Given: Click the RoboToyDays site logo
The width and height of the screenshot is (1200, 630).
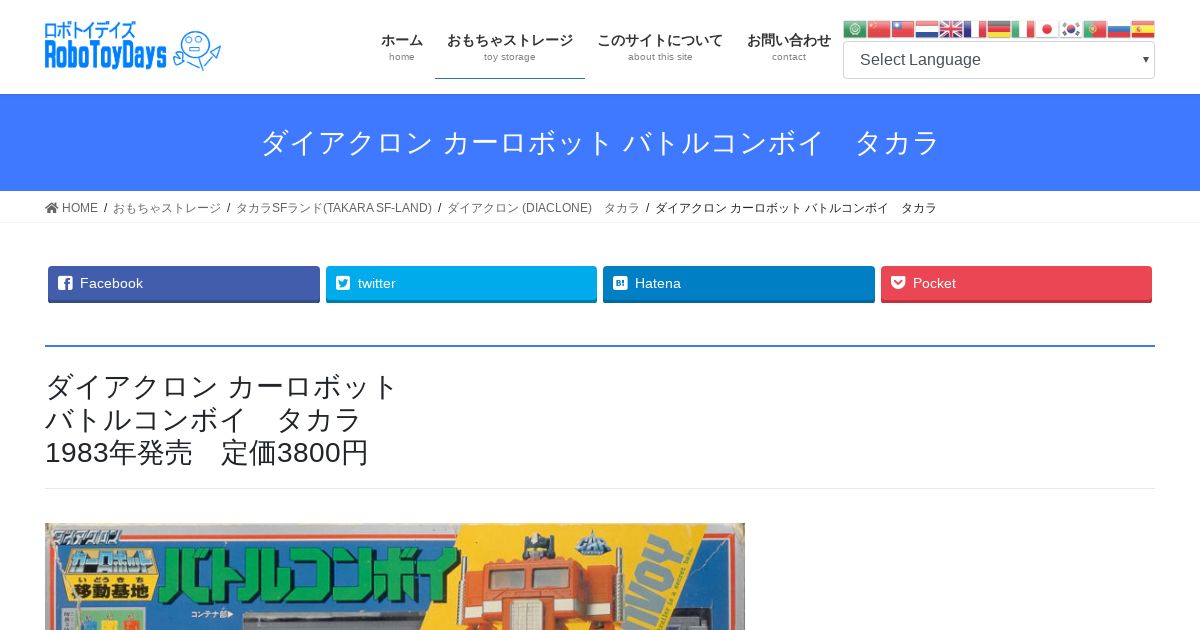Looking at the screenshot, I should pos(133,46).
